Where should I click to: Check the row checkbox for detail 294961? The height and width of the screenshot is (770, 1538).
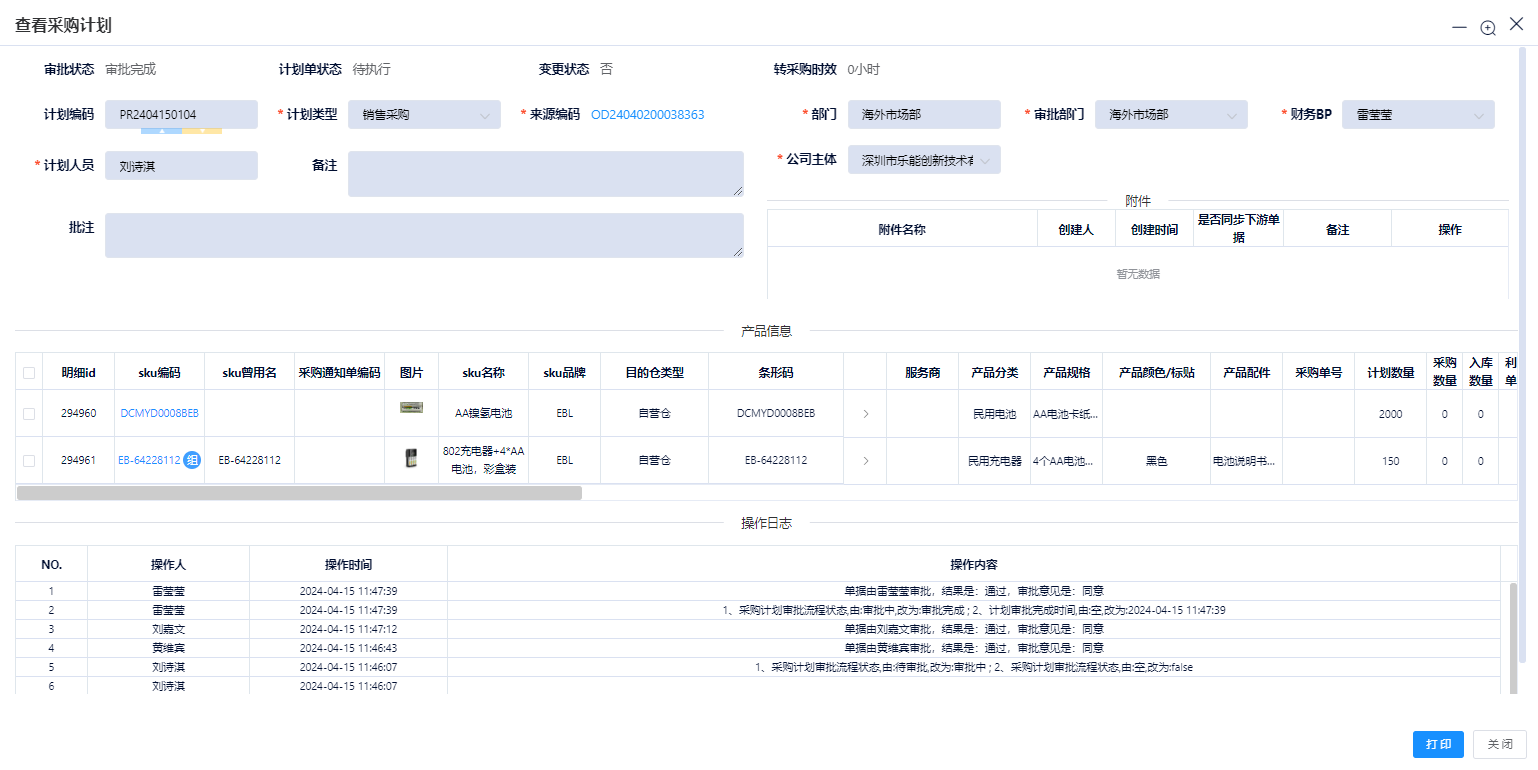click(x=29, y=460)
